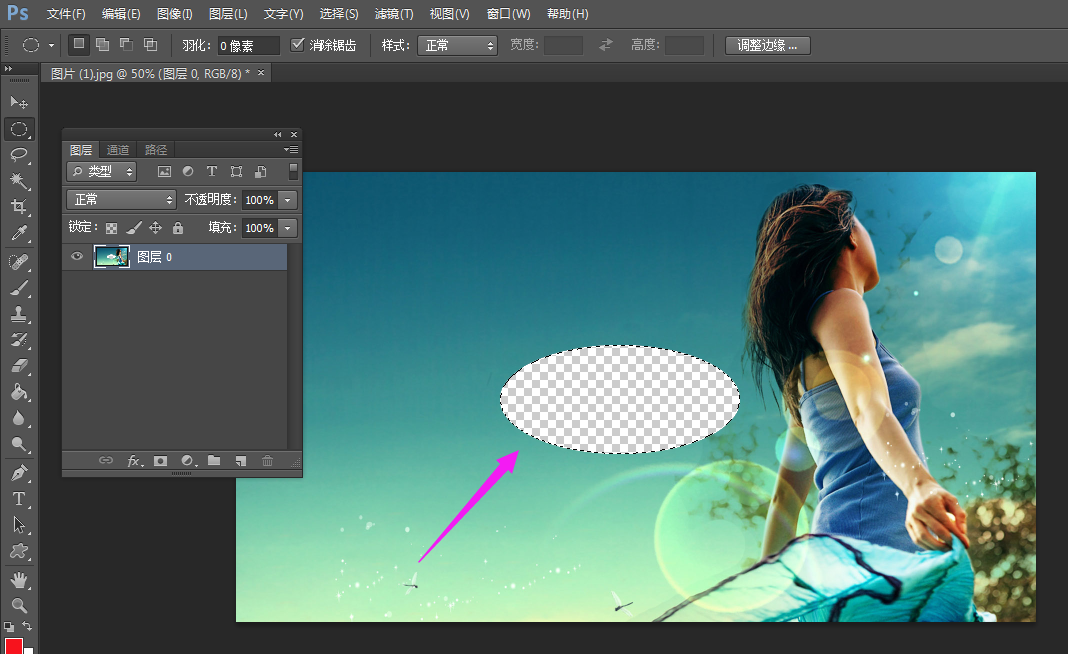Open the 滤镜(T) menu
1068x654 pixels.
click(x=393, y=14)
